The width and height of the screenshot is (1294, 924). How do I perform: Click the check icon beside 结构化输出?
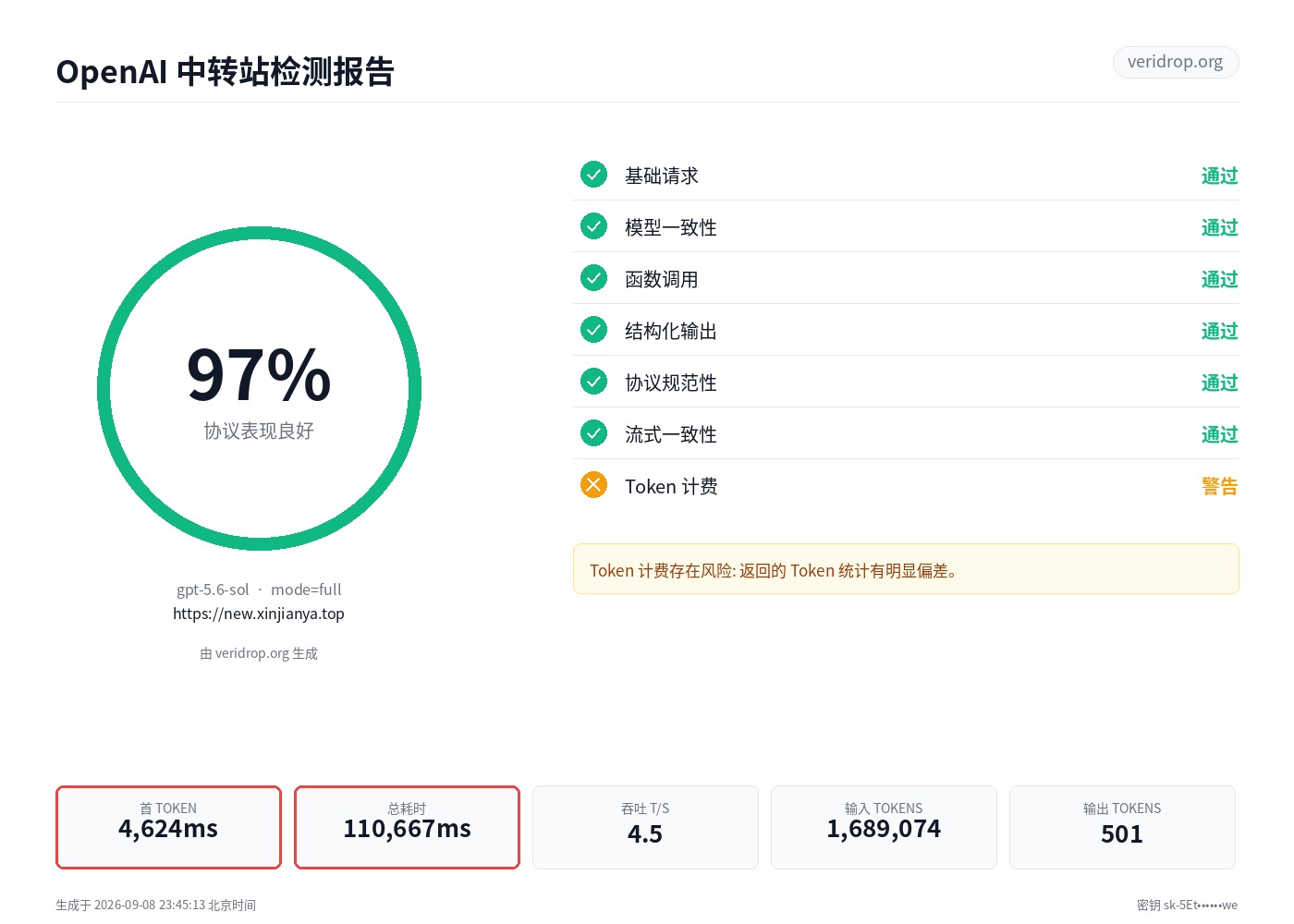[593, 330]
